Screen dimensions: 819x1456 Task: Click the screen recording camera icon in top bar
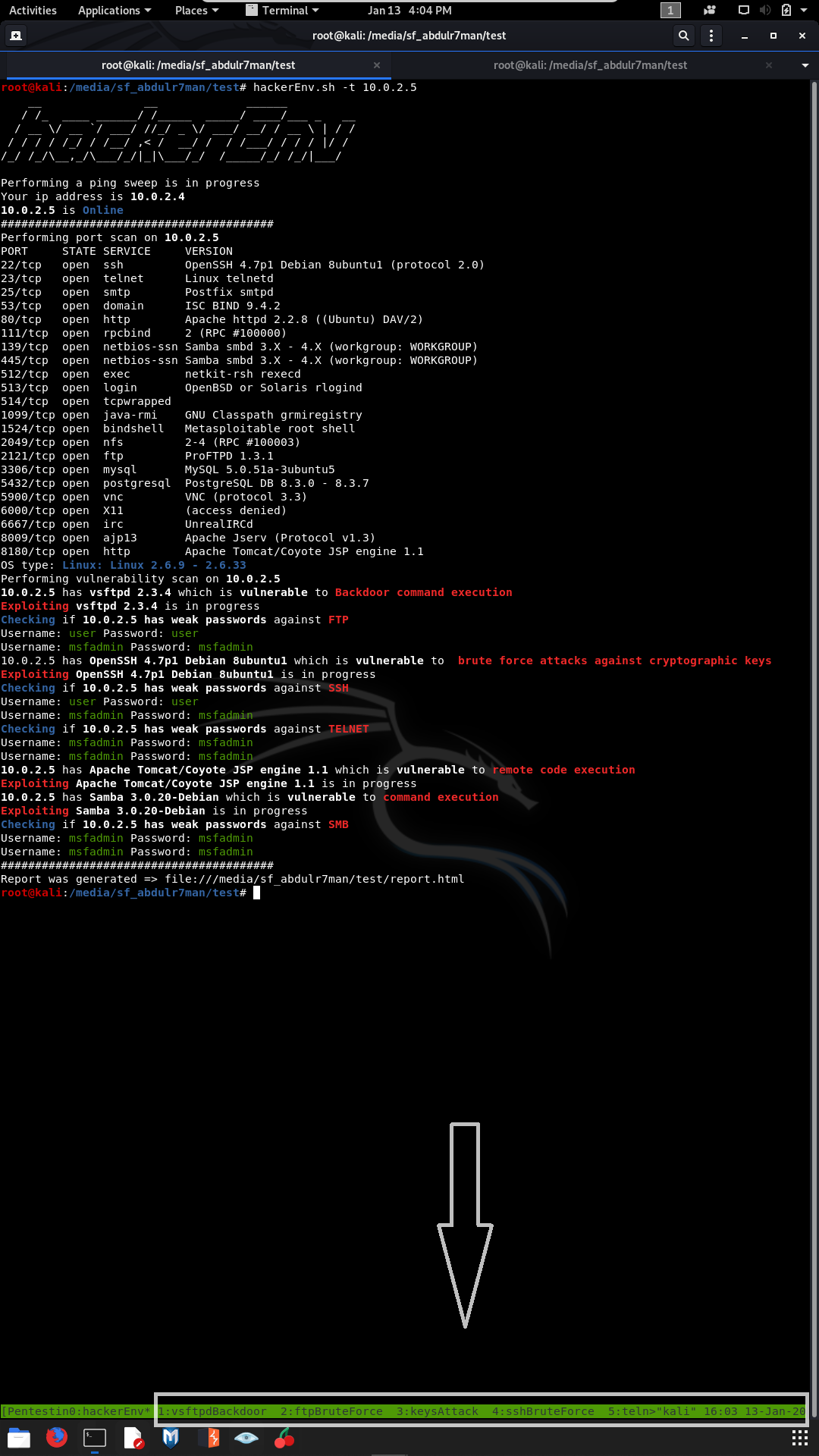pos(710,10)
